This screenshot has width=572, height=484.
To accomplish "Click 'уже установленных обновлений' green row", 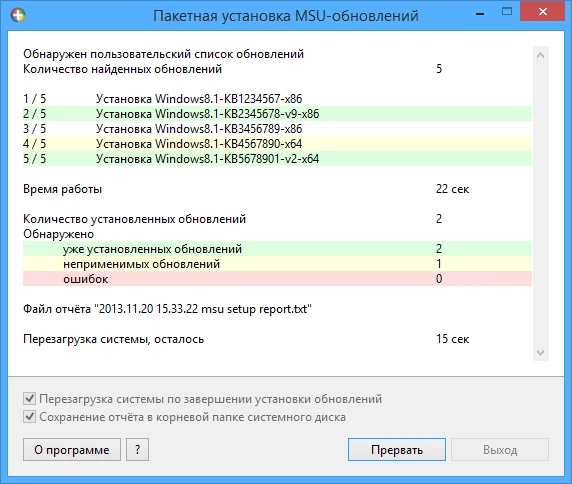I will tap(277, 249).
